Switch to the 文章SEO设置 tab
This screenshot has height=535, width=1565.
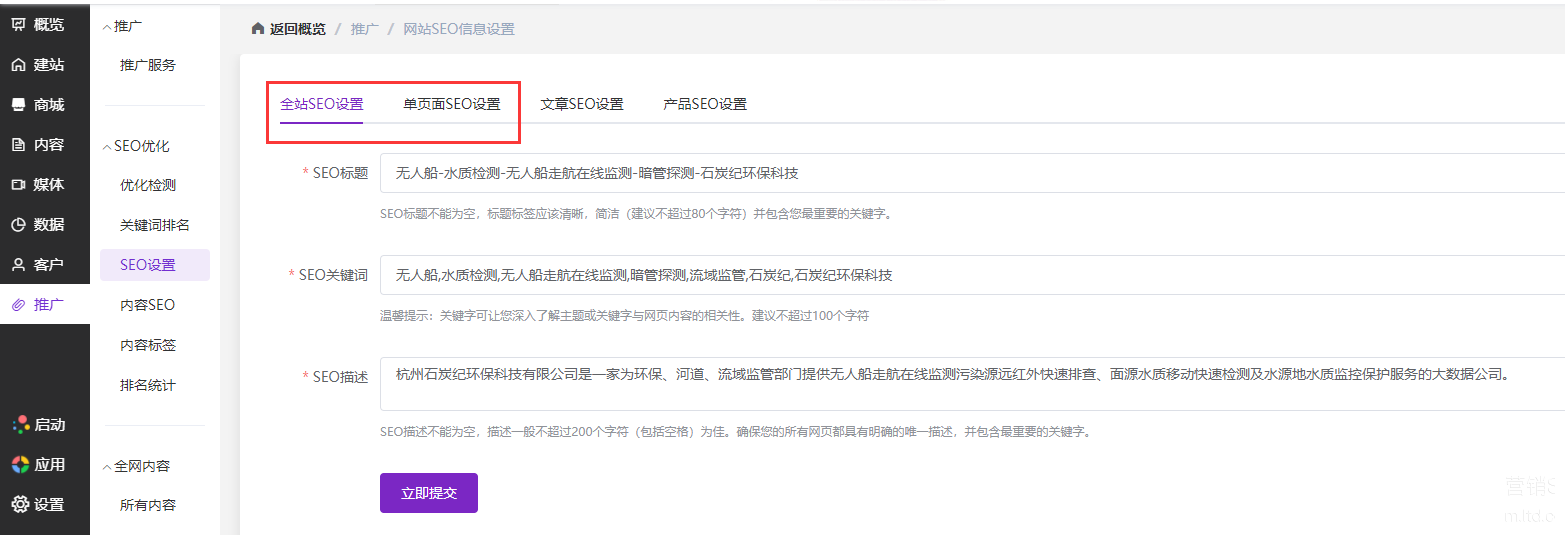point(581,104)
